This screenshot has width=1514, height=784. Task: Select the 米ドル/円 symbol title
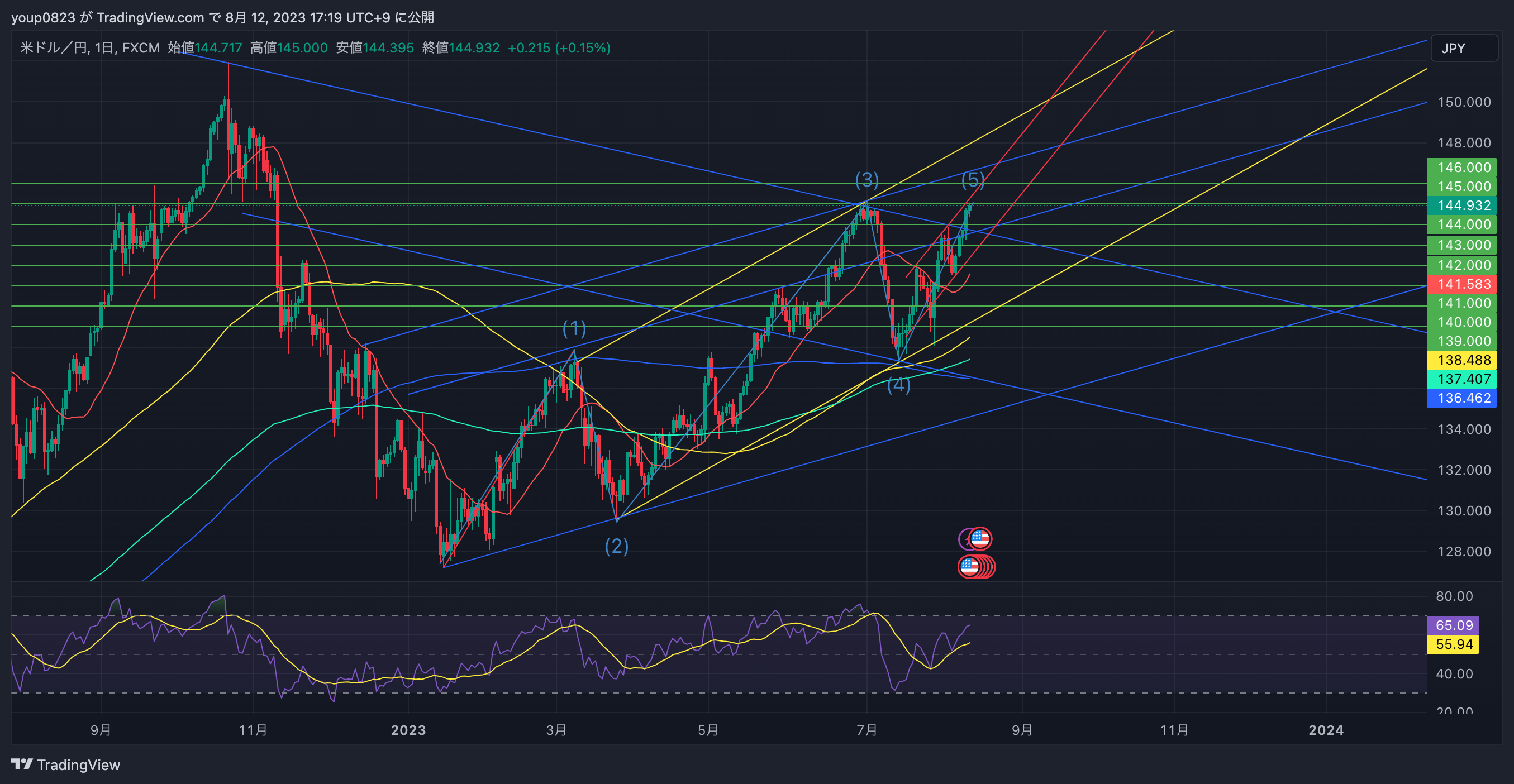[x=54, y=47]
